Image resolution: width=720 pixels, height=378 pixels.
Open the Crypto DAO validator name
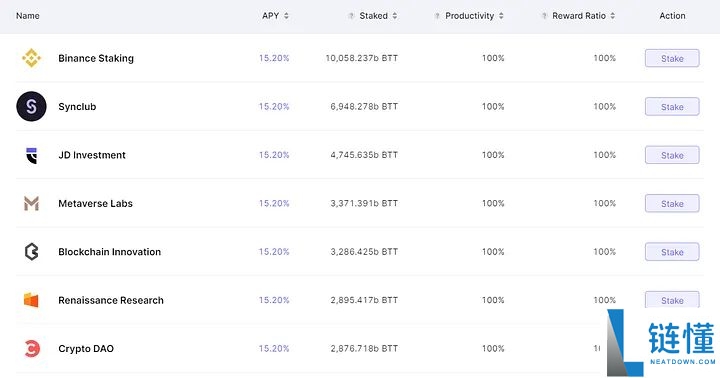tap(86, 349)
